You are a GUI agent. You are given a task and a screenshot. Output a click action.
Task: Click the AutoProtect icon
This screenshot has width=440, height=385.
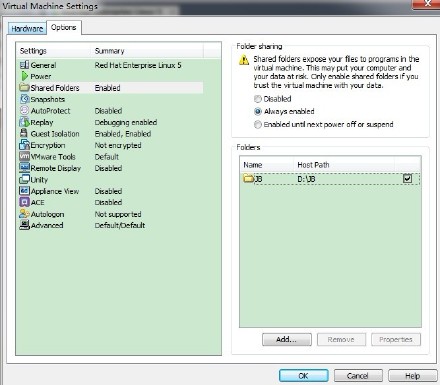(x=24, y=110)
